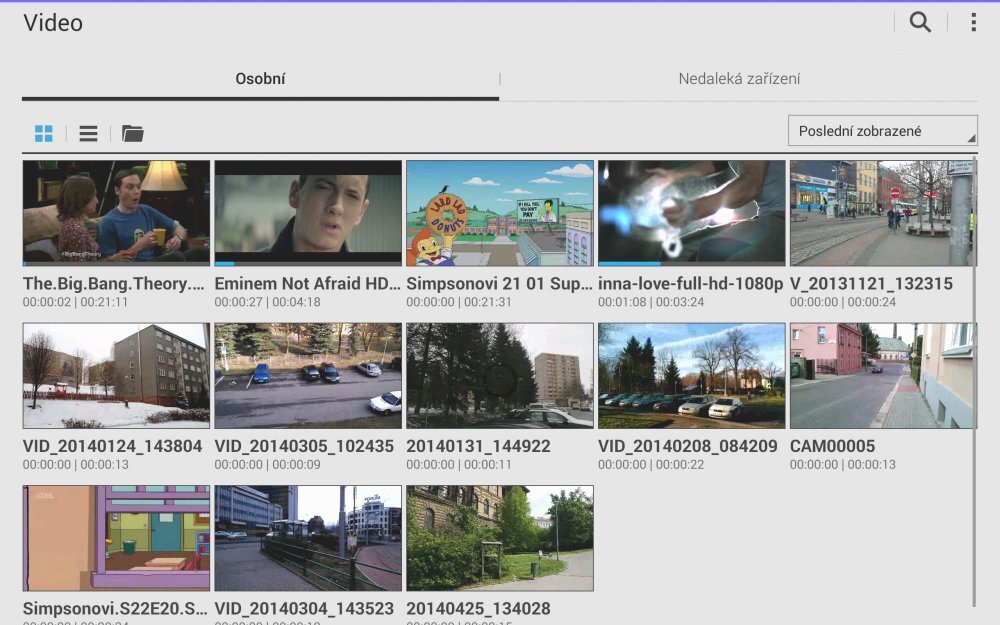Image resolution: width=1000 pixels, height=625 pixels.
Task: Open VID_20140305_102435 parking lot clip
Action: click(307, 375)
